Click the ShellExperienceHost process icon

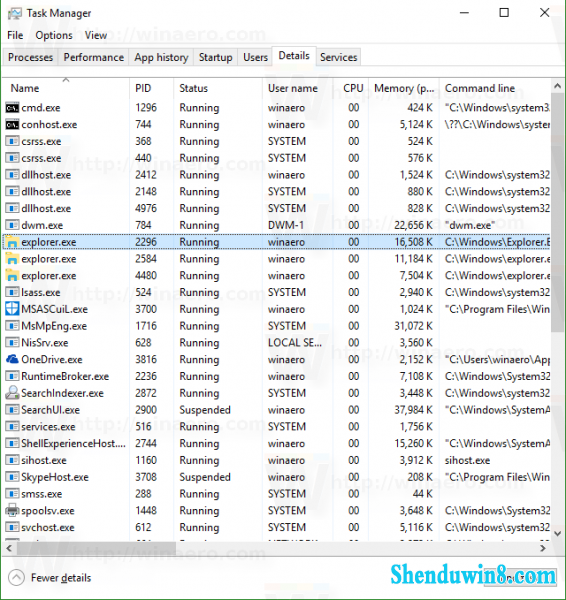(x=12, y=443)
